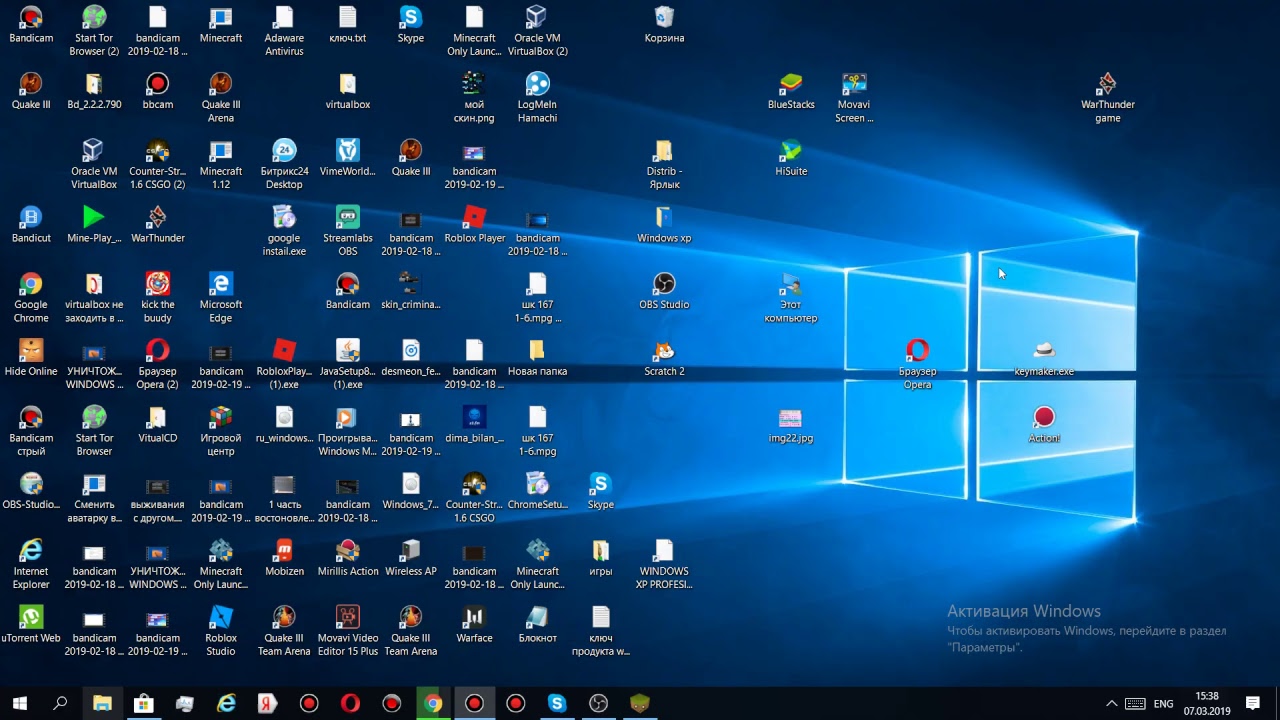Select the ключ продукта w... file
This screenshot has width=1280, height=720.
[x=600, y=631]
